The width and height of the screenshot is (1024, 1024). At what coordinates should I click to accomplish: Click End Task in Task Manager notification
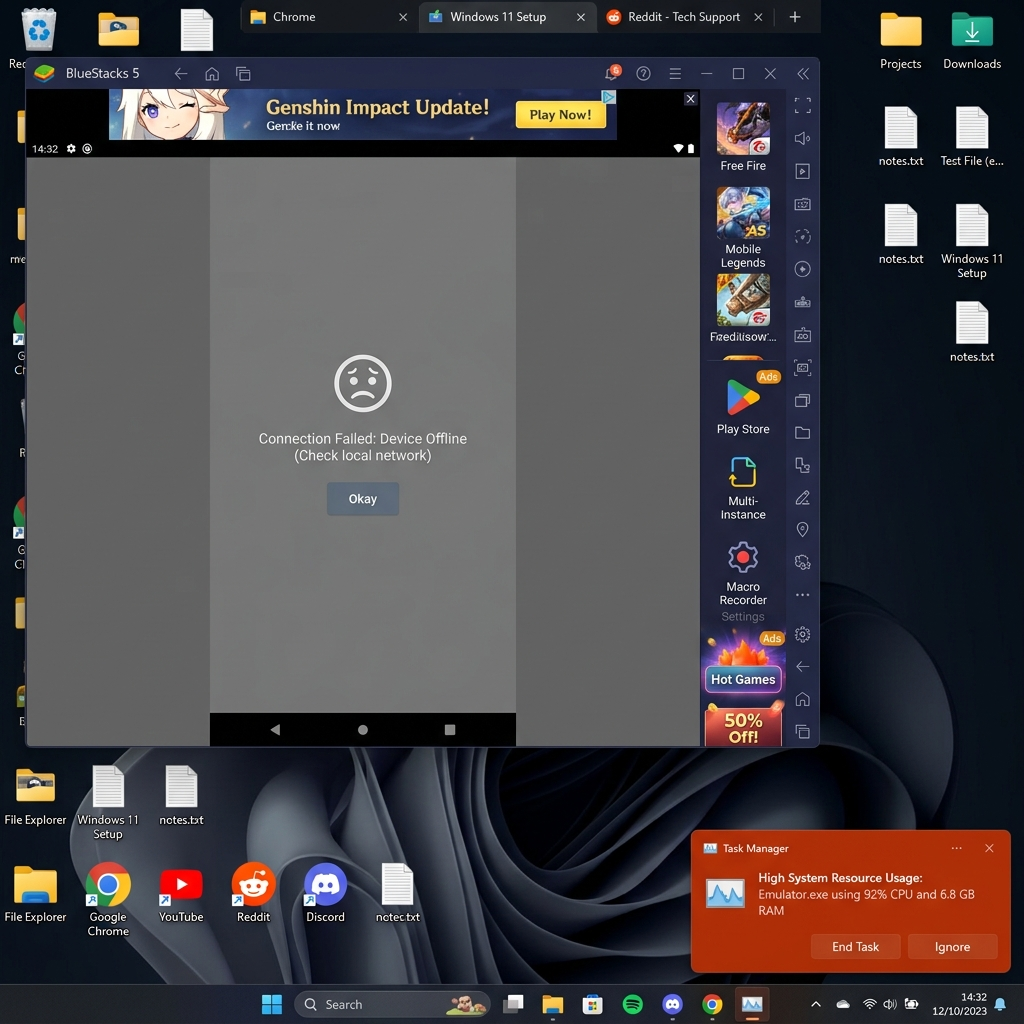(855, 946)
